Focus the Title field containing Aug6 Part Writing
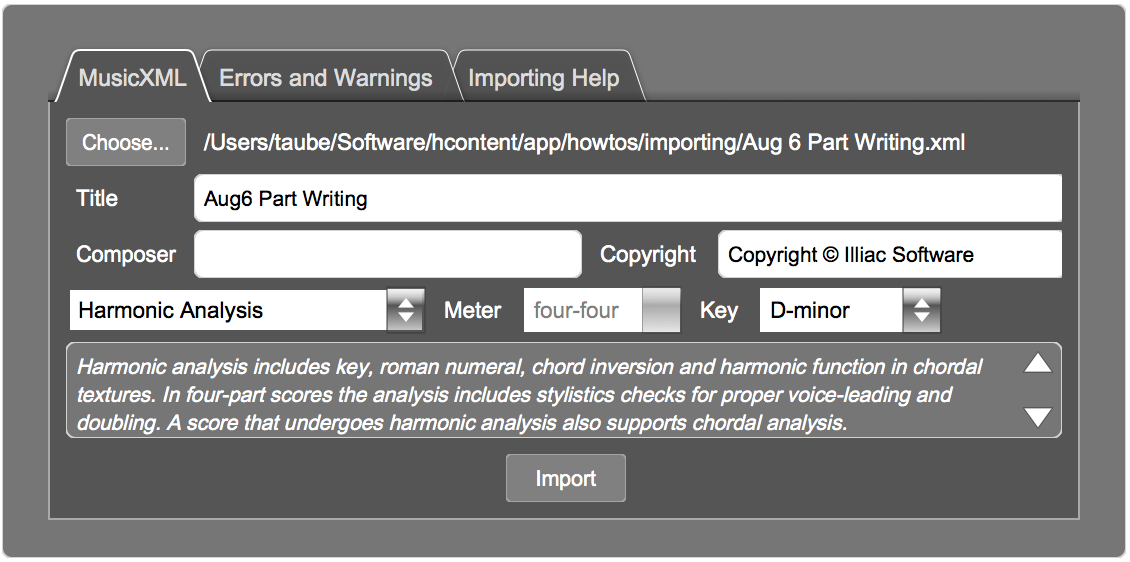Image resolution: width=1130 pixels, height=562 pixels. pos(627,199)
